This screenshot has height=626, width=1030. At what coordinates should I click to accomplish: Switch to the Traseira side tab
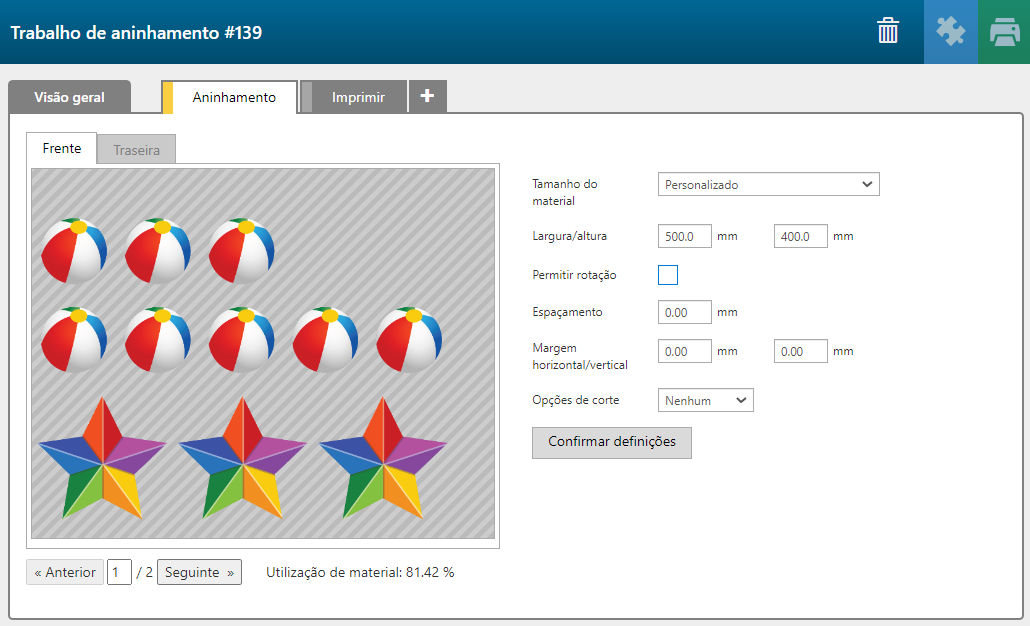pyautogui.click(x=137, y=150)
